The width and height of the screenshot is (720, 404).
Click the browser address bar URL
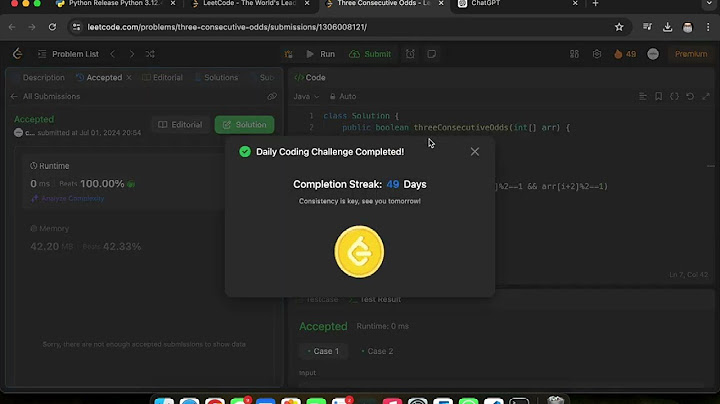click(227, 27)
